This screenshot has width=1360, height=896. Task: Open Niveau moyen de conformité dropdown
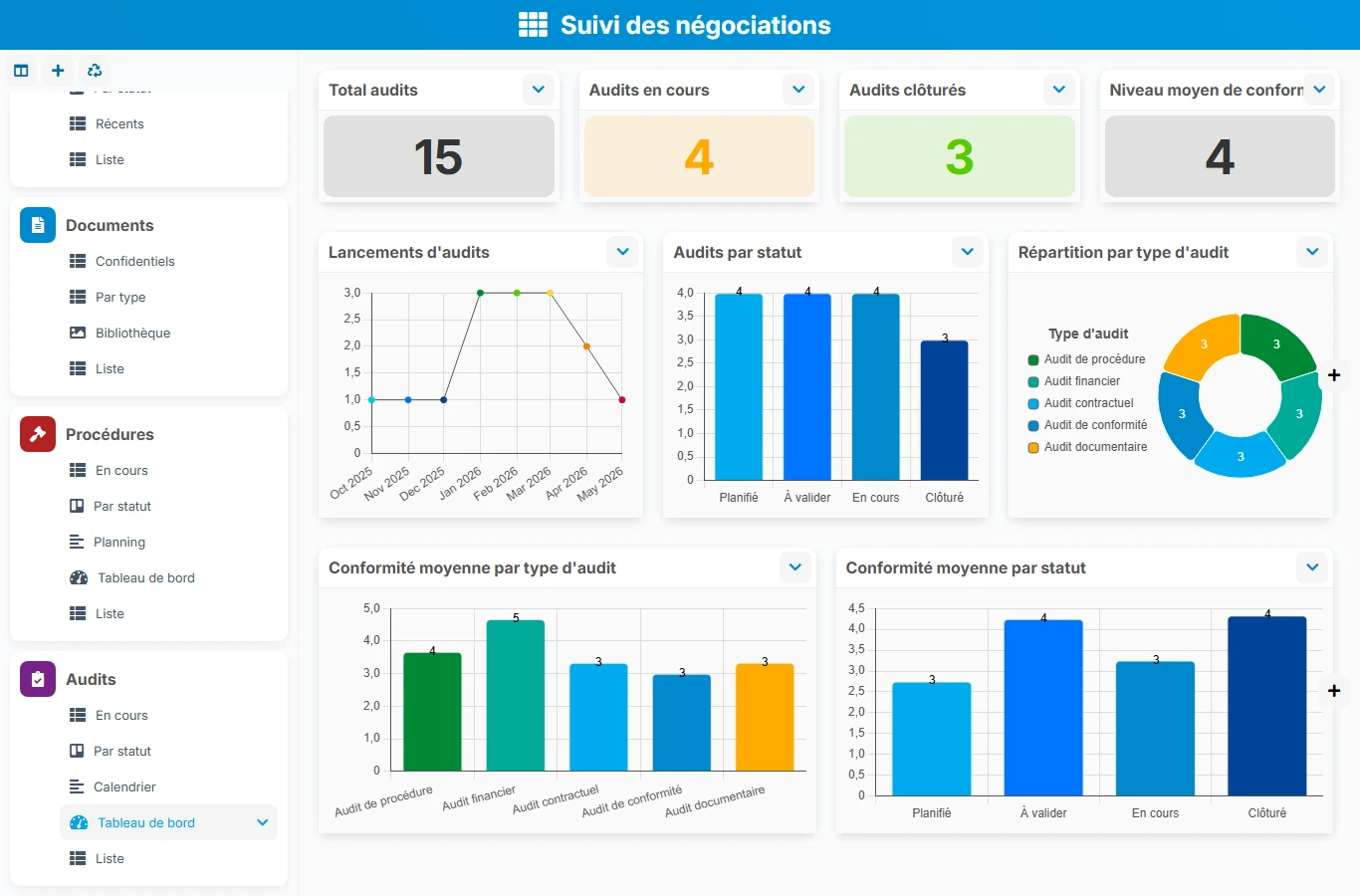tap(1319, 90)
